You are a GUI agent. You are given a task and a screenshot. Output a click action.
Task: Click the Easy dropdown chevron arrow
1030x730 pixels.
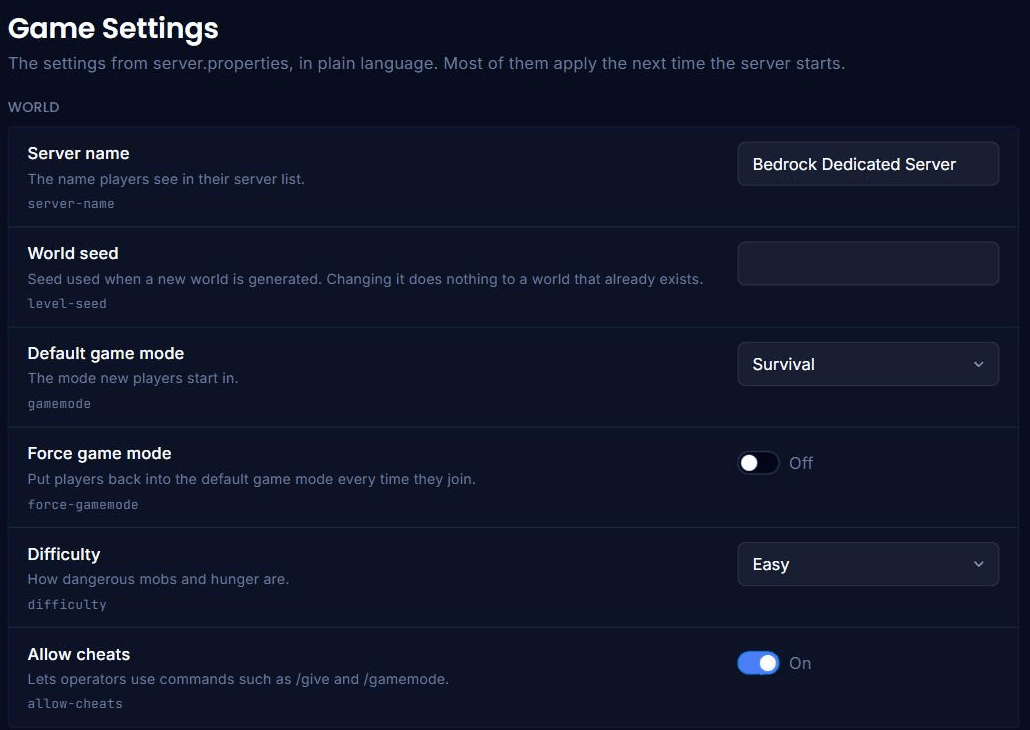[x=978, y=564]
